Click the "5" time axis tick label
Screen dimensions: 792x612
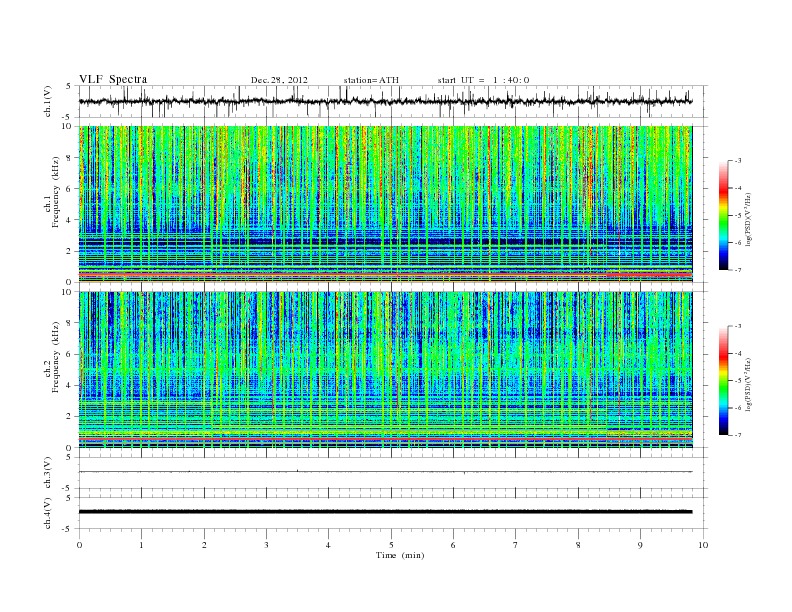coord(391,545)
